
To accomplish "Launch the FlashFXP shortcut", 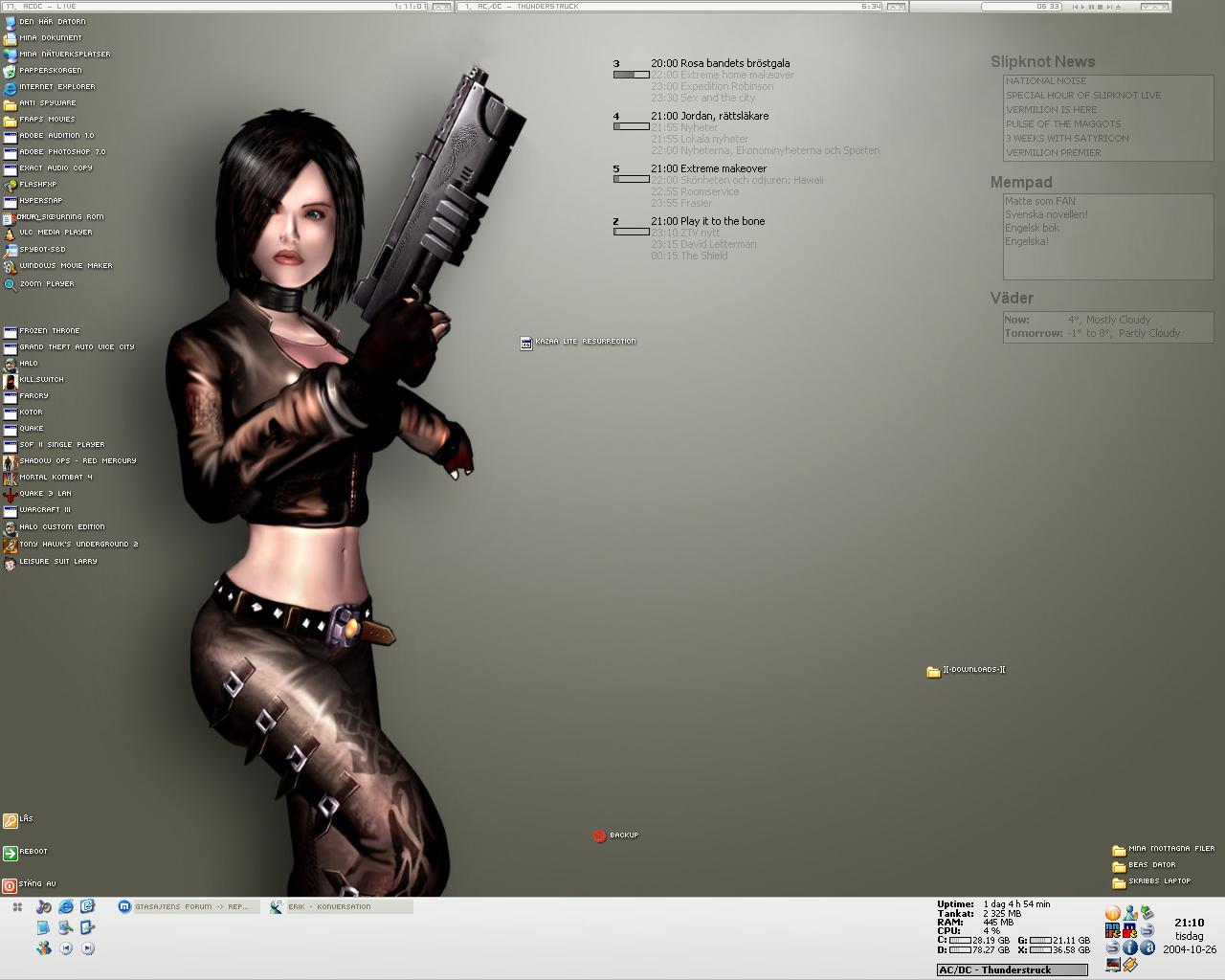I will pos(31,185).
